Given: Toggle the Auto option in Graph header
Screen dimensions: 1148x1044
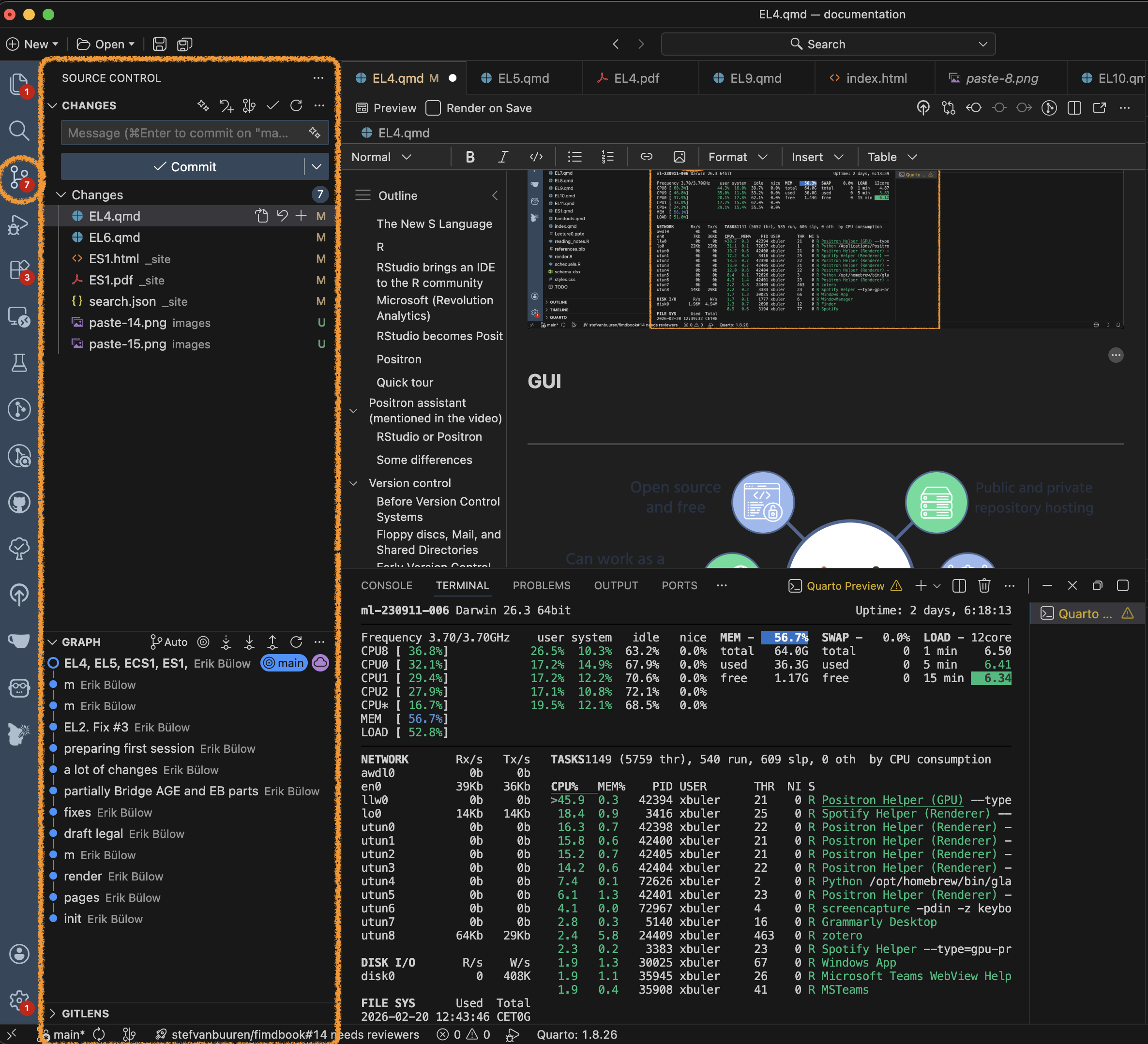Looking at the screenshot, I should pyautogui.click(x=168, y=642).
